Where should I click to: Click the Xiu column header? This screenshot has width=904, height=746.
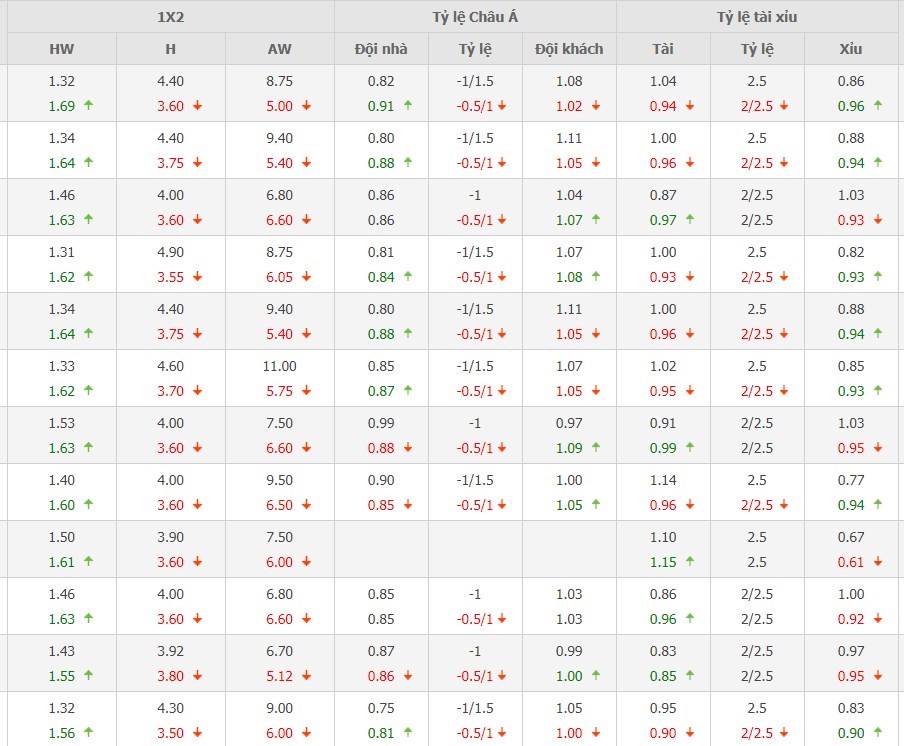click(x=851, y=49)
